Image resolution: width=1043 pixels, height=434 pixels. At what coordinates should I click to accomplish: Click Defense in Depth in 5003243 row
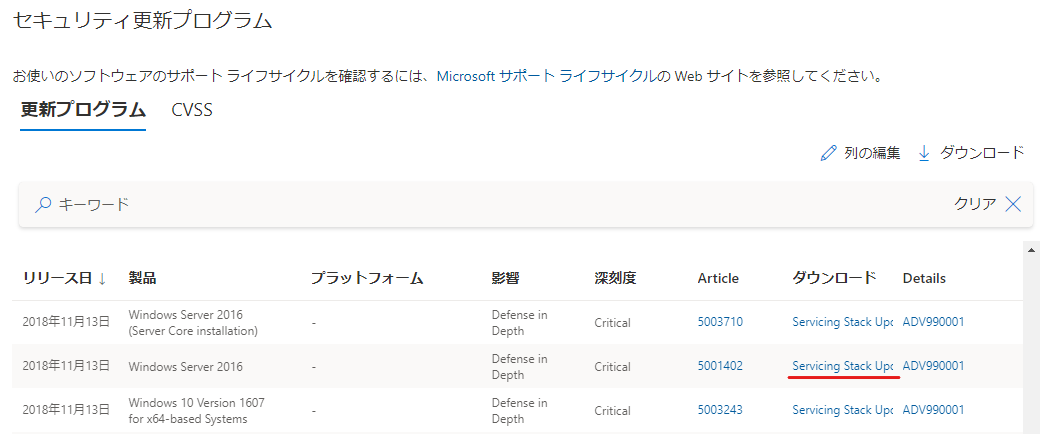520,411
